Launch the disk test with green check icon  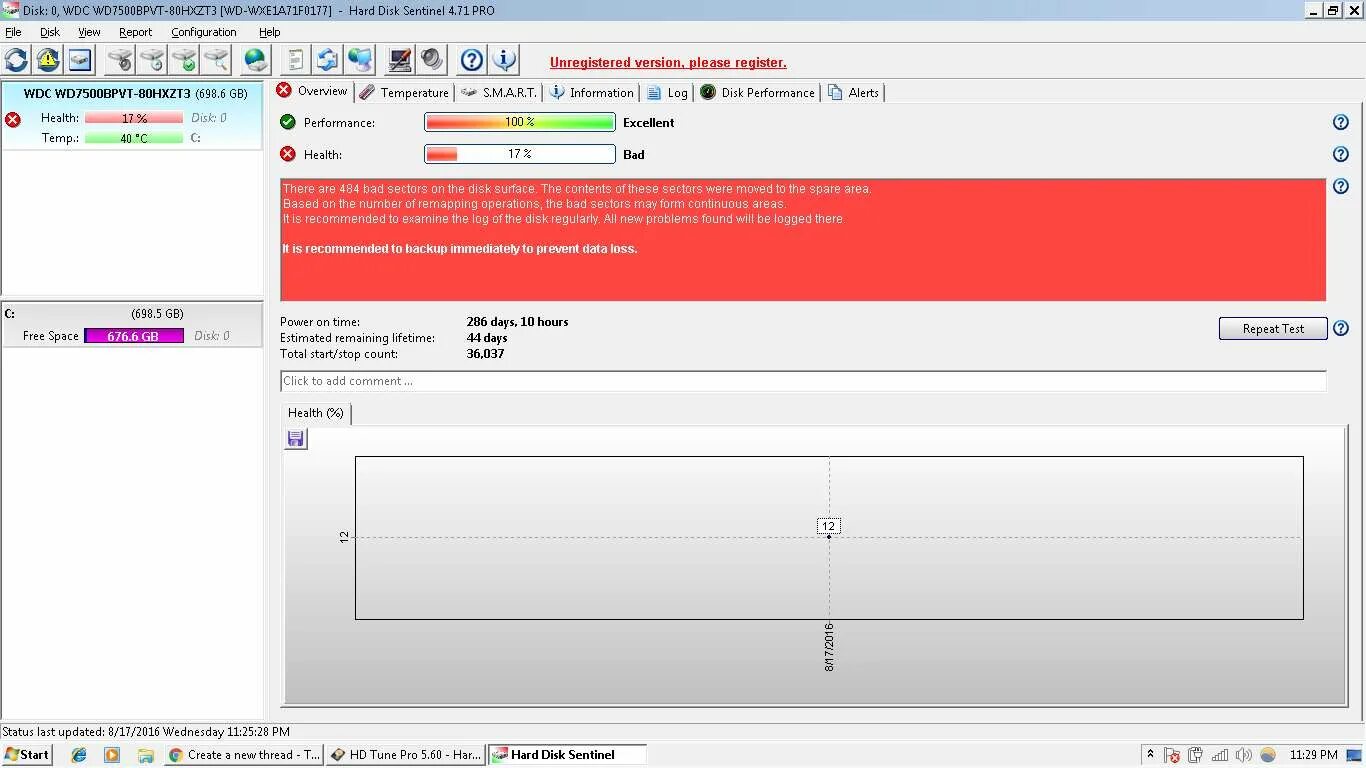pos(184,60)
